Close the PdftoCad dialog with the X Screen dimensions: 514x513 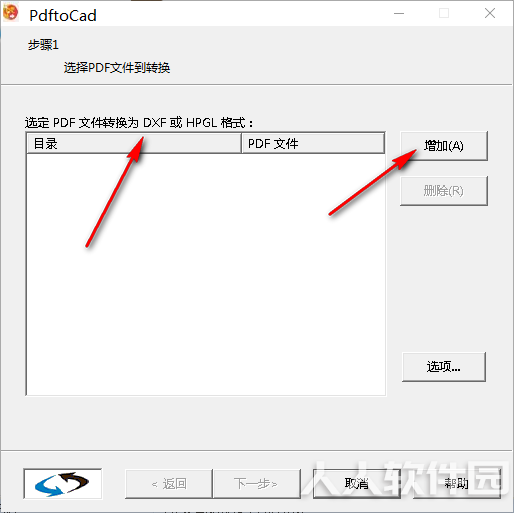point(490,14)
